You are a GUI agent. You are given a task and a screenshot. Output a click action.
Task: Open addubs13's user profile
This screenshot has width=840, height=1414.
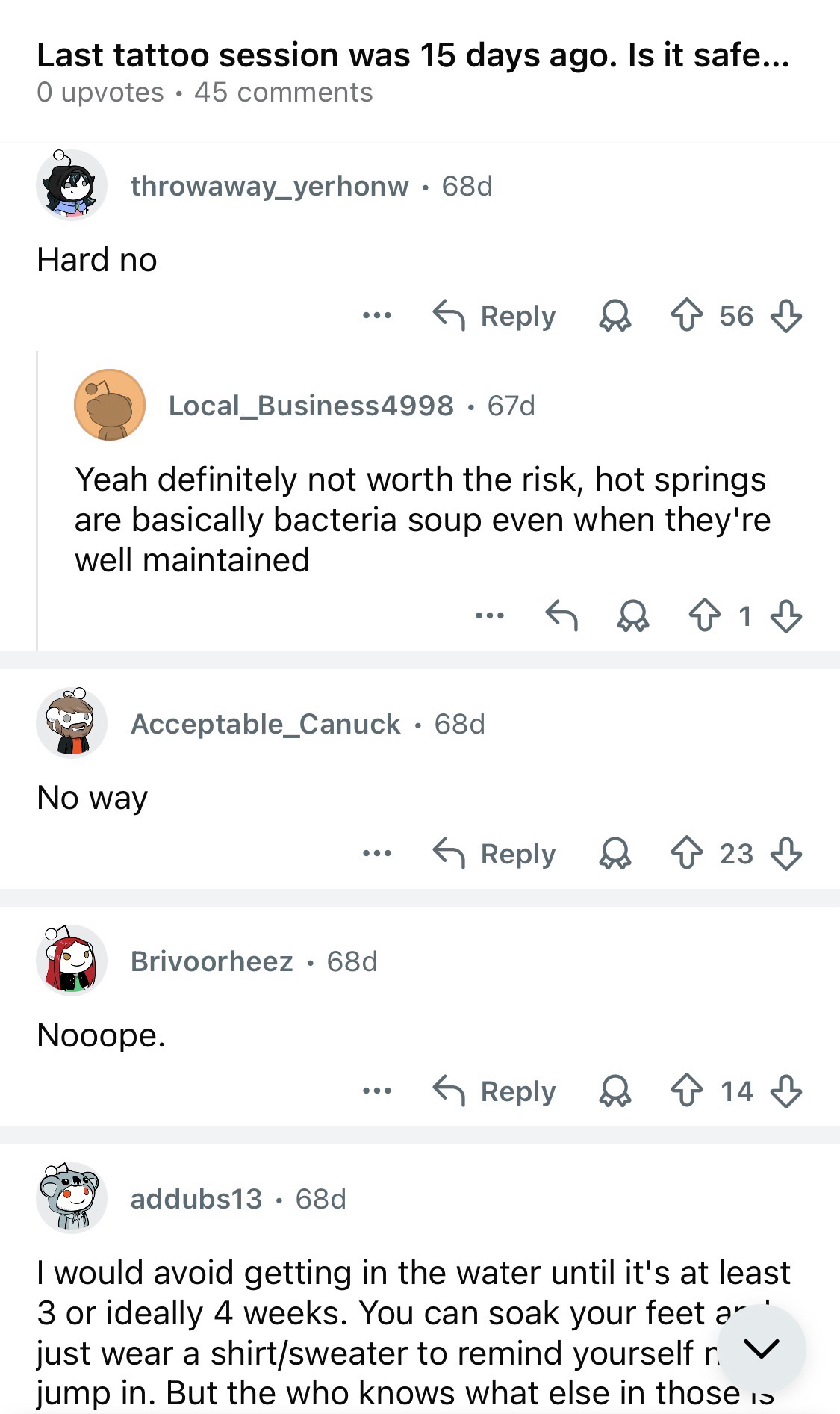pos(196,1199)
